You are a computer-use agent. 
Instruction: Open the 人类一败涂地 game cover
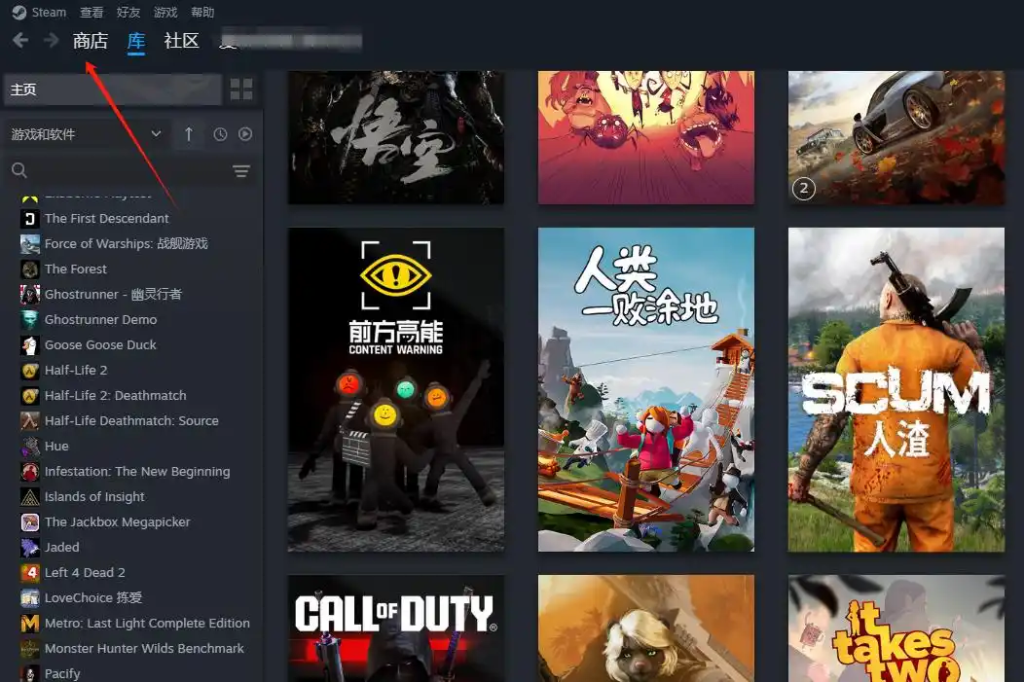[x=646, y=389]
